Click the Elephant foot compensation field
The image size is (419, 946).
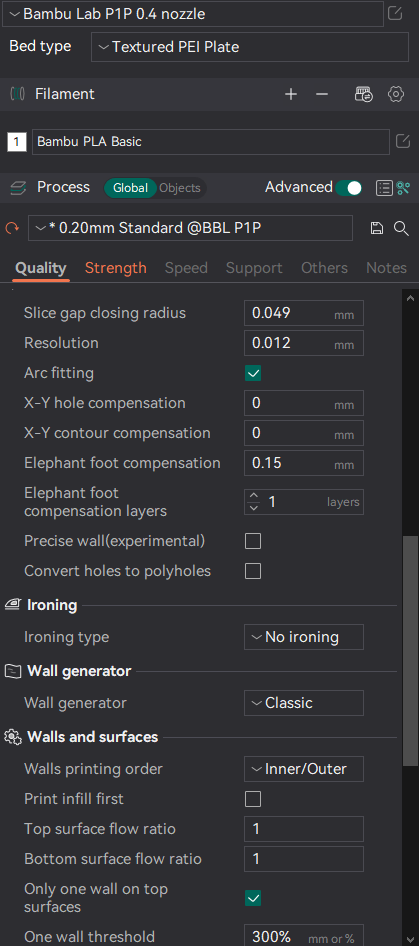click(304, 463)
